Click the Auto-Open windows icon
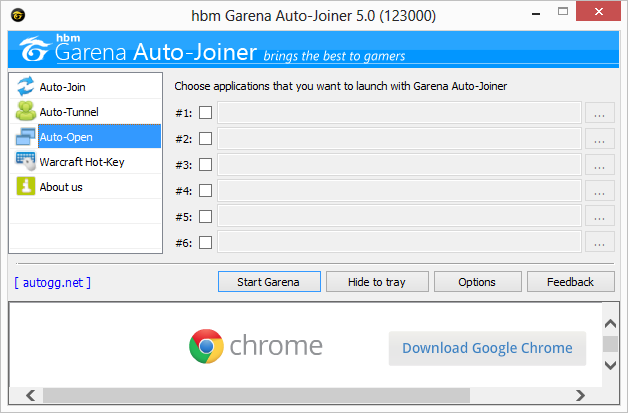 pyautogui.click(x=25, y=137)
